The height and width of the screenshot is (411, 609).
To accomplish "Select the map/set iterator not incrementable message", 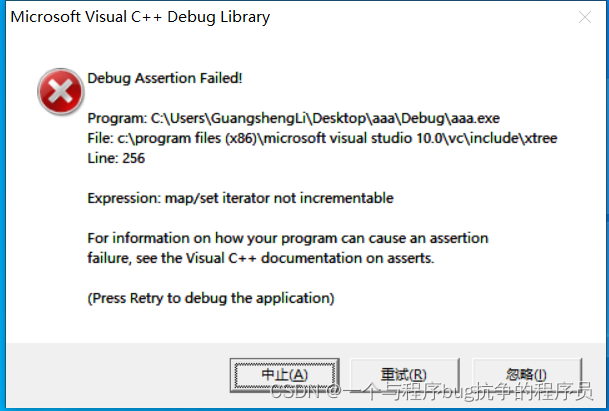I will tap(279, 198).
